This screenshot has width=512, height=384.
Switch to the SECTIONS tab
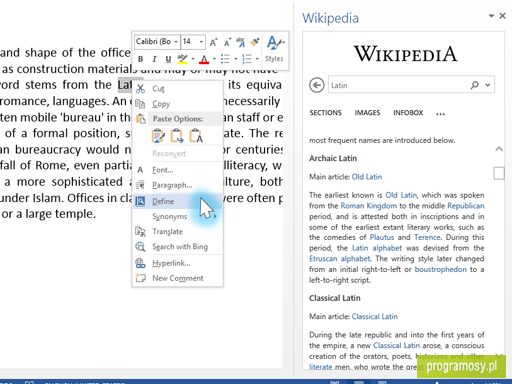click(x=326, y=113)
